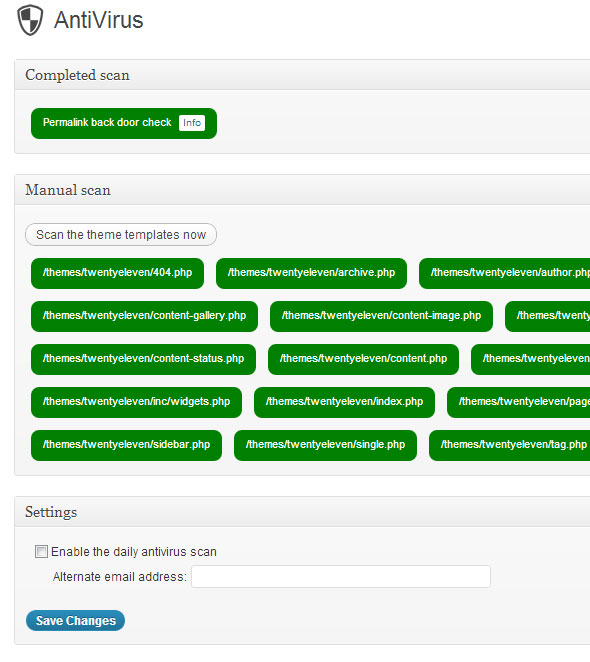Select the author.php theme file entry
Image resolution: width=590 pixels, height=662 pixels.
pos(504,273)
